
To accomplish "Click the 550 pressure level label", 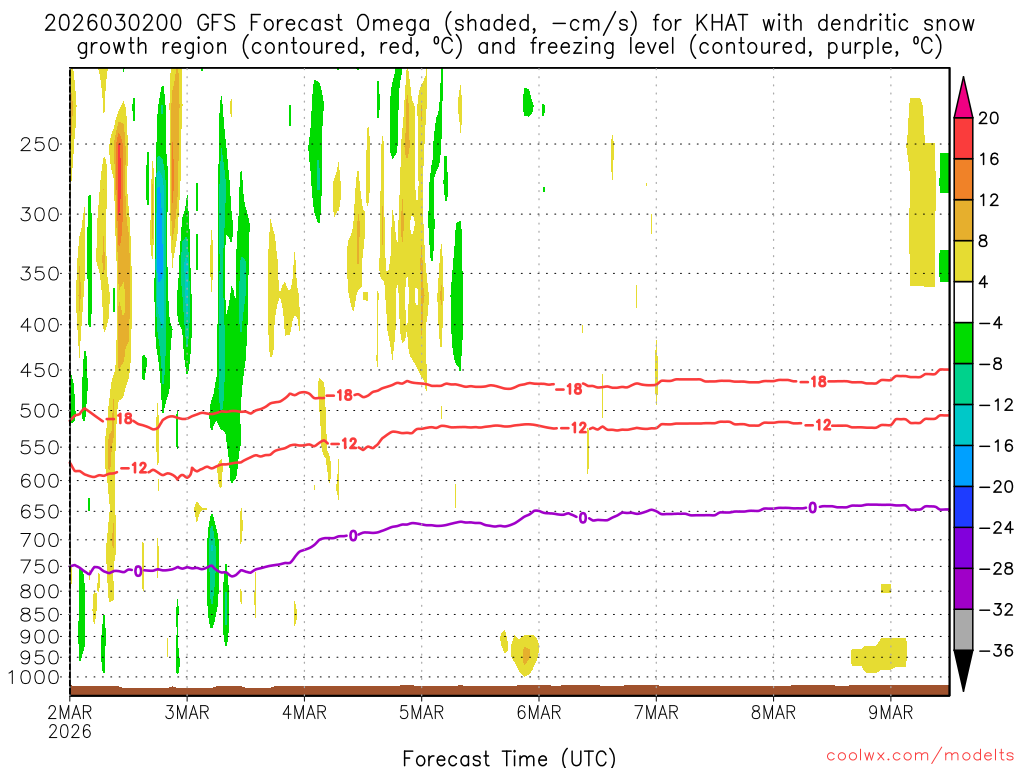I will [40, 447].
